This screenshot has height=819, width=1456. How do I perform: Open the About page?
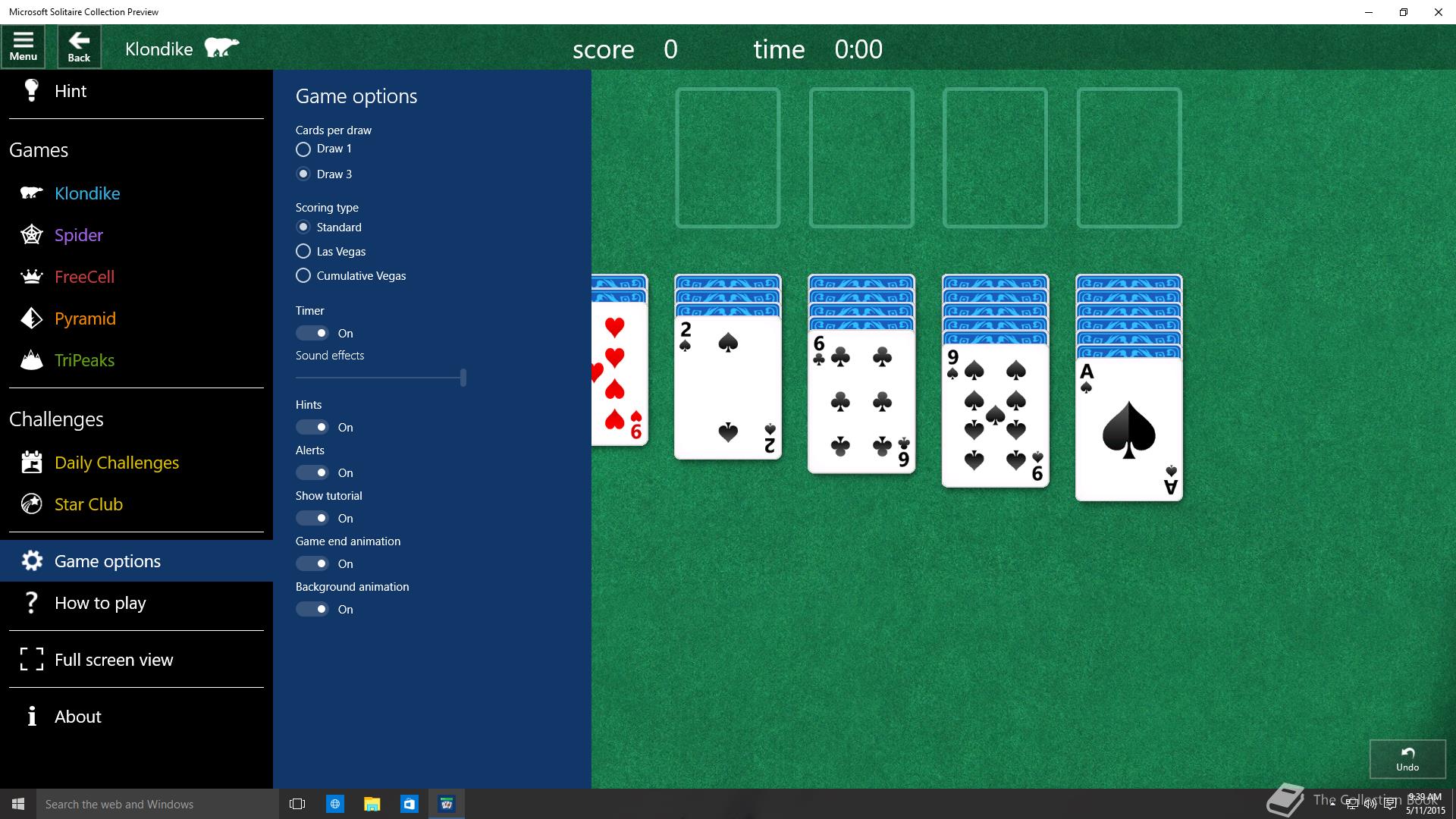click(x=136, y=716)
